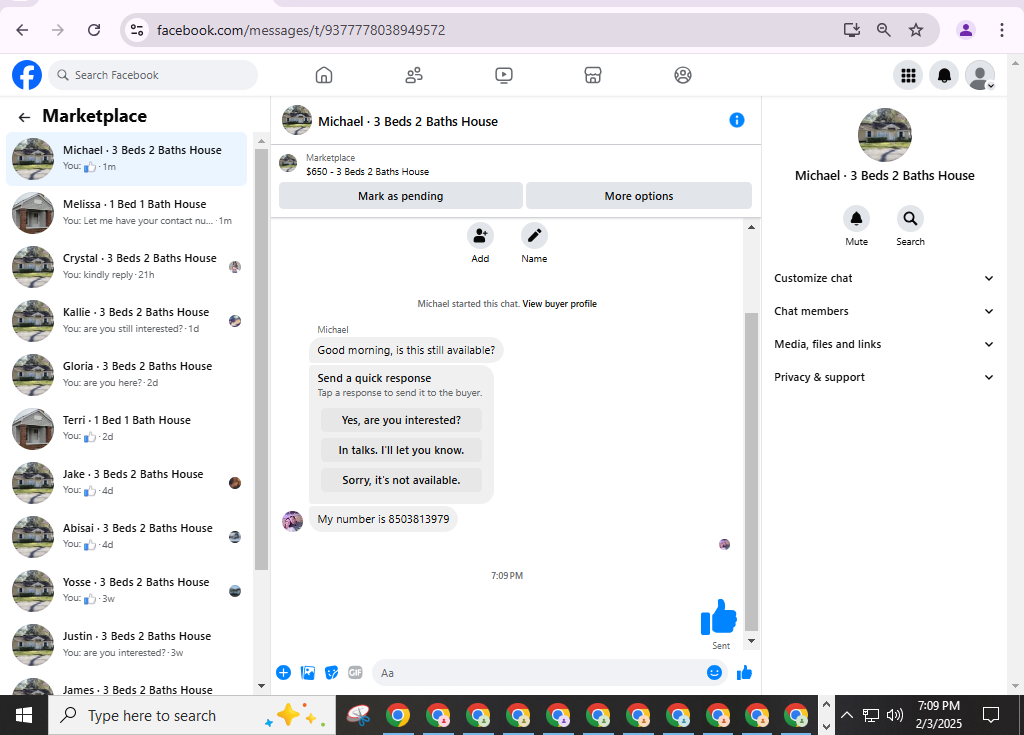The width and height of the screenshot is (1024, 735).
Task: Open the Notifications bell in header
Action: tap(944, 75)
